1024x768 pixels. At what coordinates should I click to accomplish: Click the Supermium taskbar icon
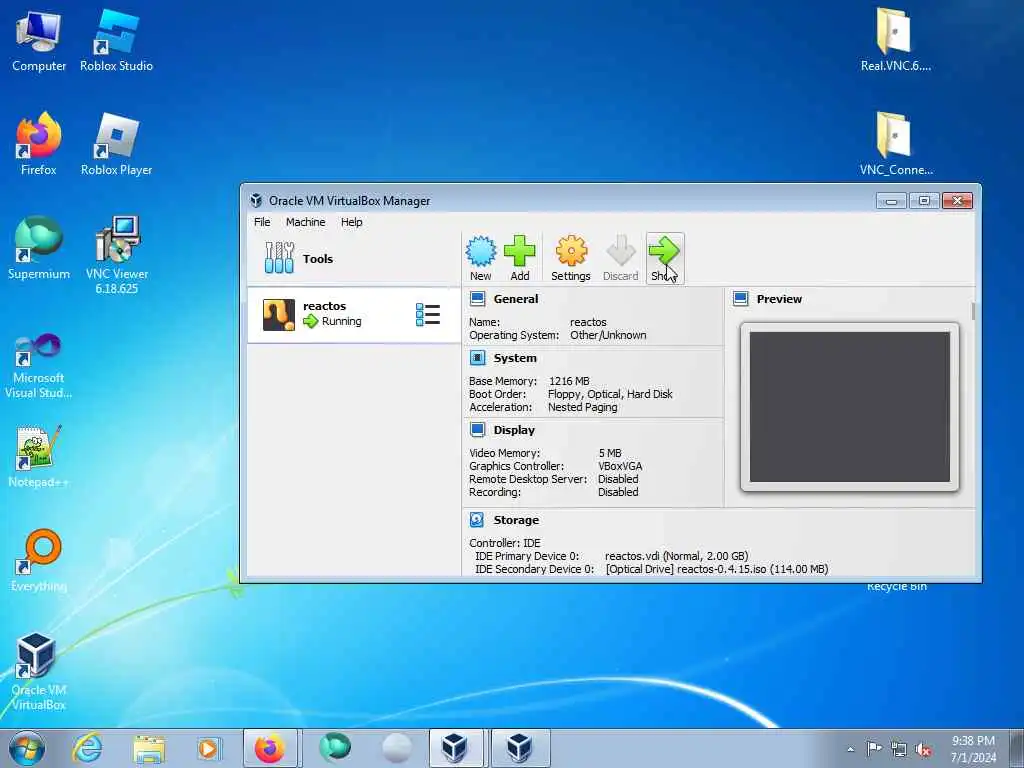[335, 748]
